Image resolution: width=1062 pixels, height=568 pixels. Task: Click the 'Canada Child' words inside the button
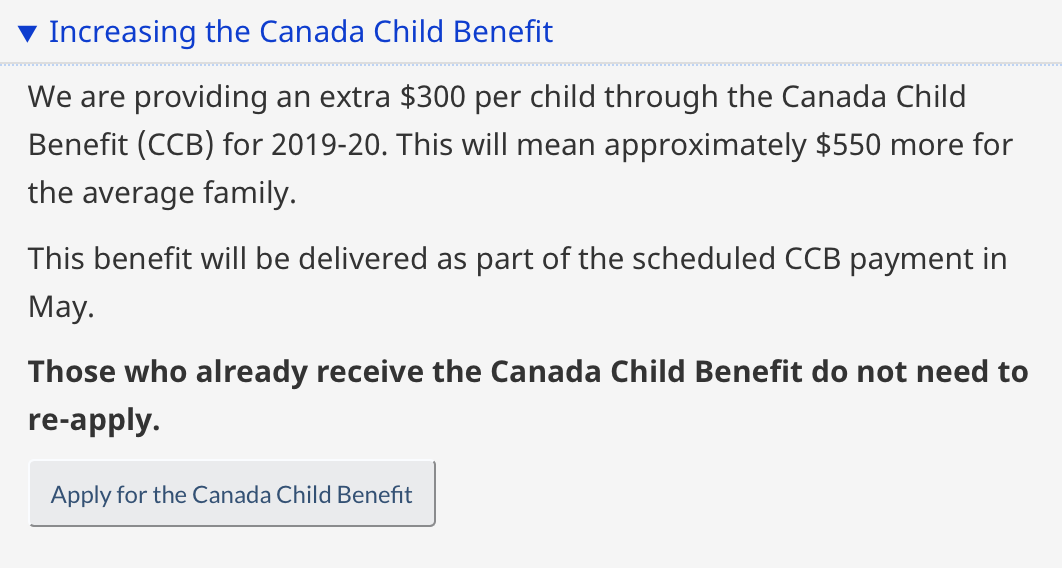click(261, 494)
